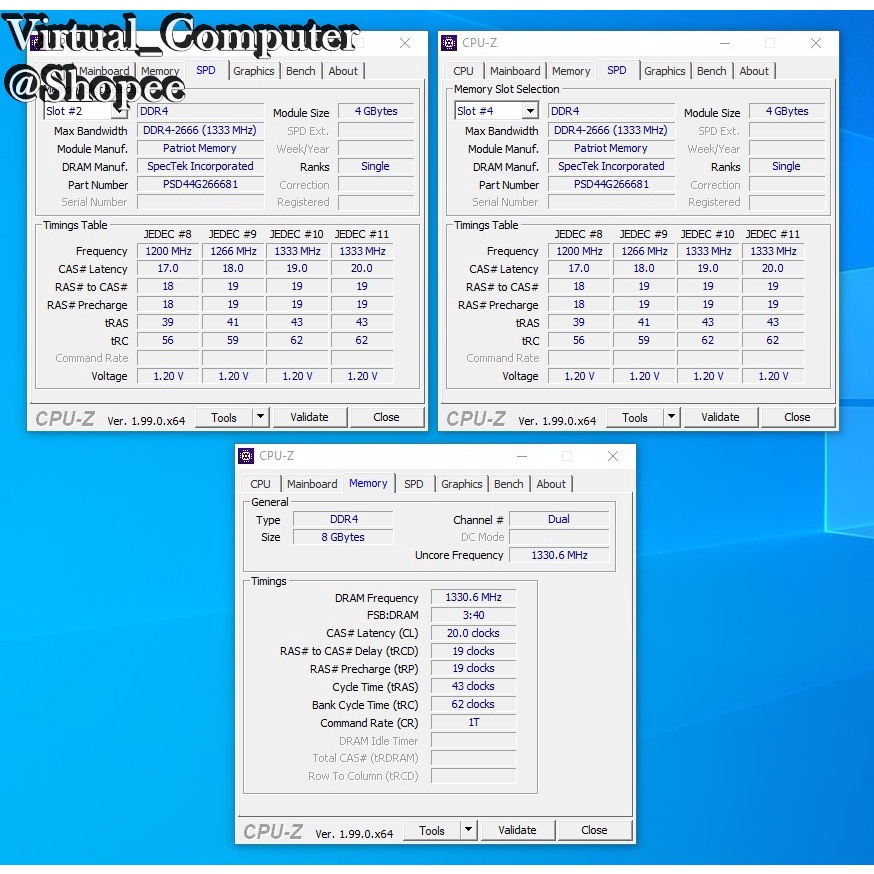Image resolution: width=874 pixels, height=874 pixels.
Task: Click the CPU-Z icon in the Slot #4 window title bar
Action: pyautogui.click(x=449, y=43)
